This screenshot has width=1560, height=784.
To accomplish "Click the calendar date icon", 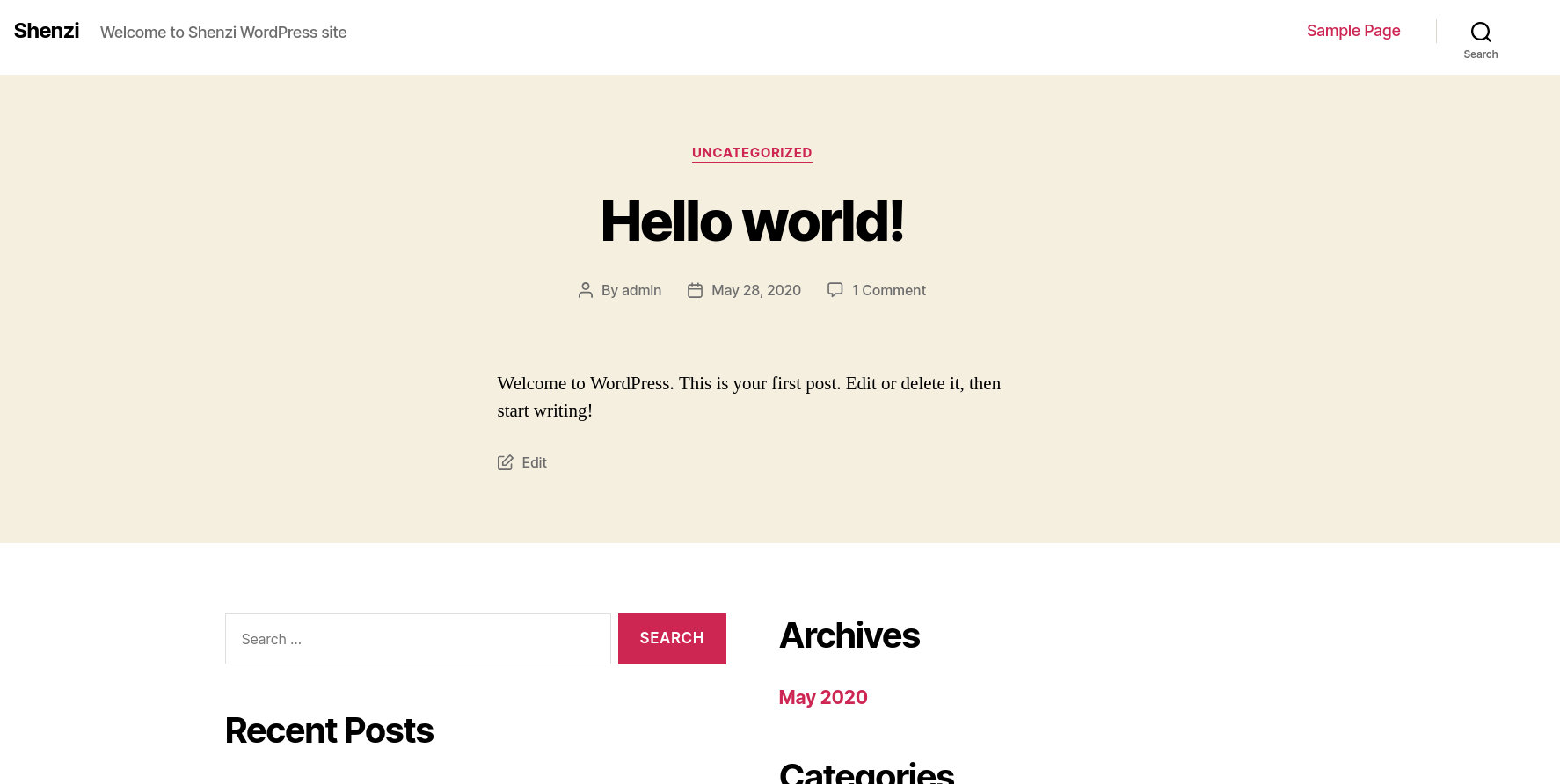I will tap(695, 290).
